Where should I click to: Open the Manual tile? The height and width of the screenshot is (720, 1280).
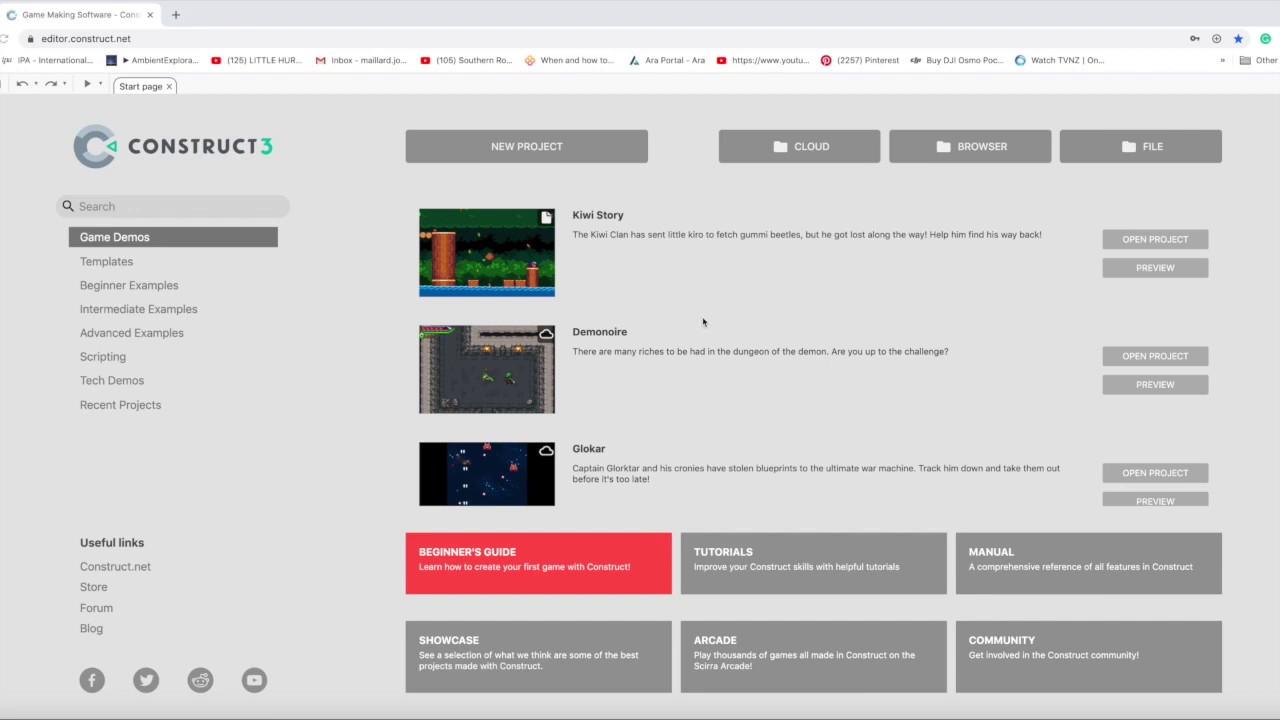(x=1089, y=563)
